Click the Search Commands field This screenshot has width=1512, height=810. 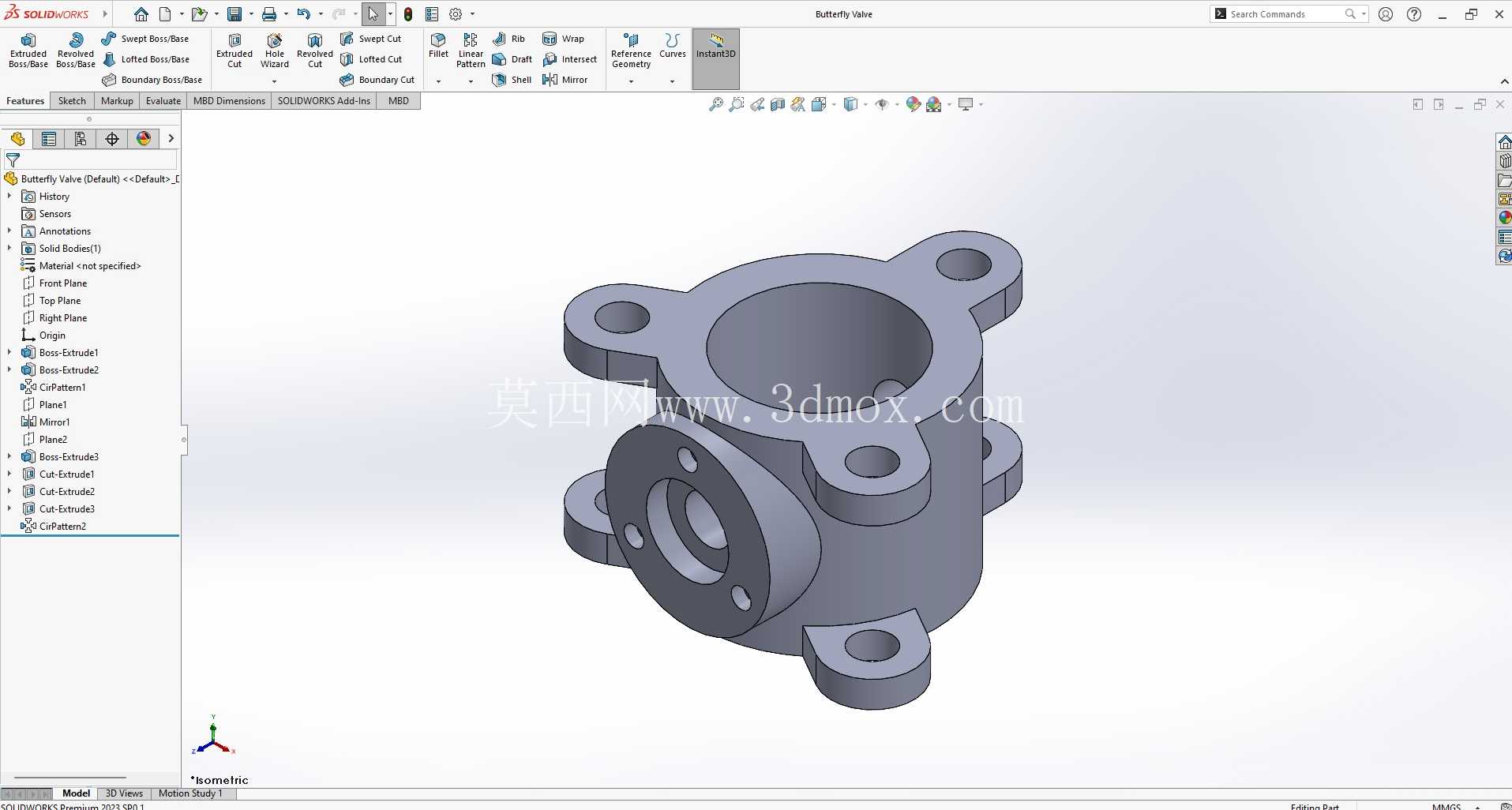pos(1287,14)
